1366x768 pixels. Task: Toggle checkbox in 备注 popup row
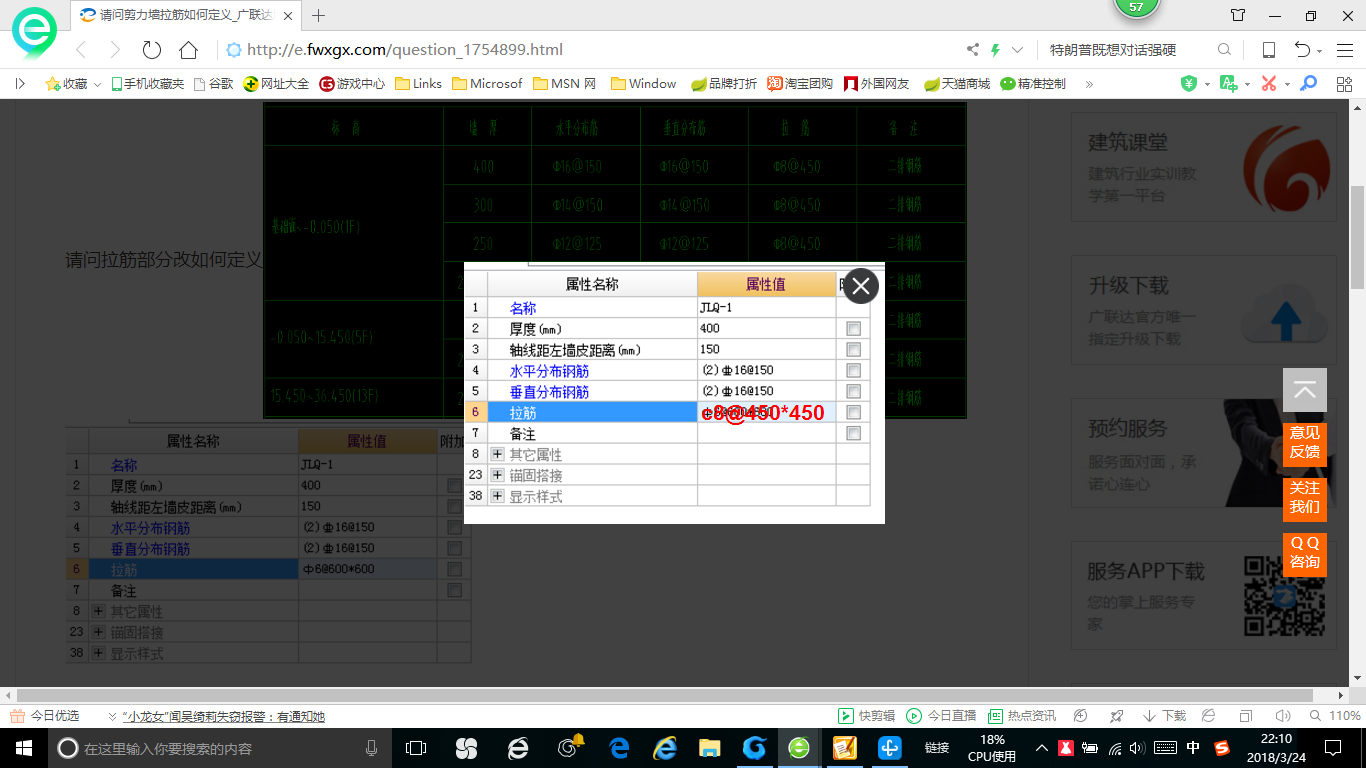pyautogui.click(x=853, y=433)
